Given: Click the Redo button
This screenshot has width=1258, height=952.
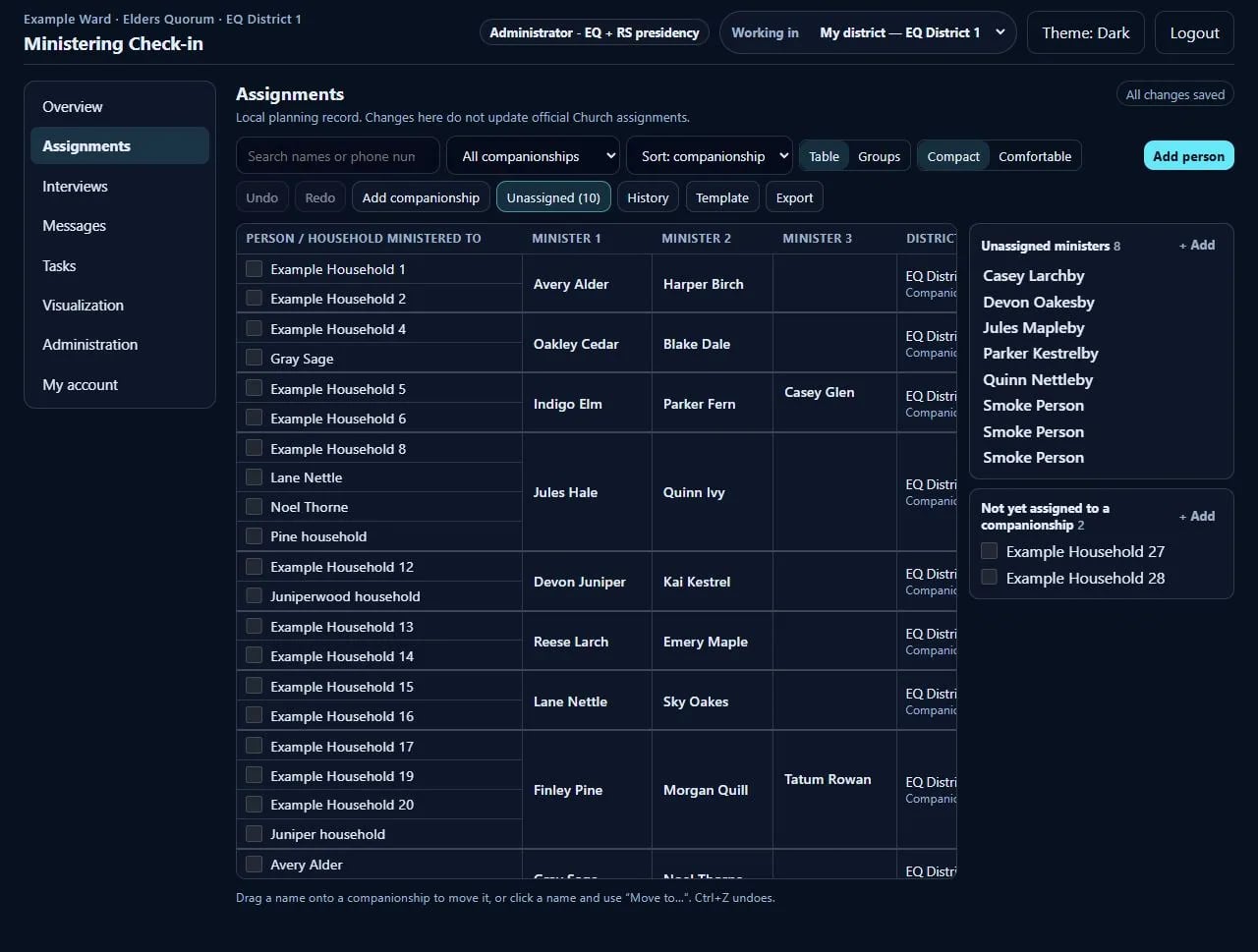Looking at the screenshot, I should pyautogui.click(x=320, y=197).
